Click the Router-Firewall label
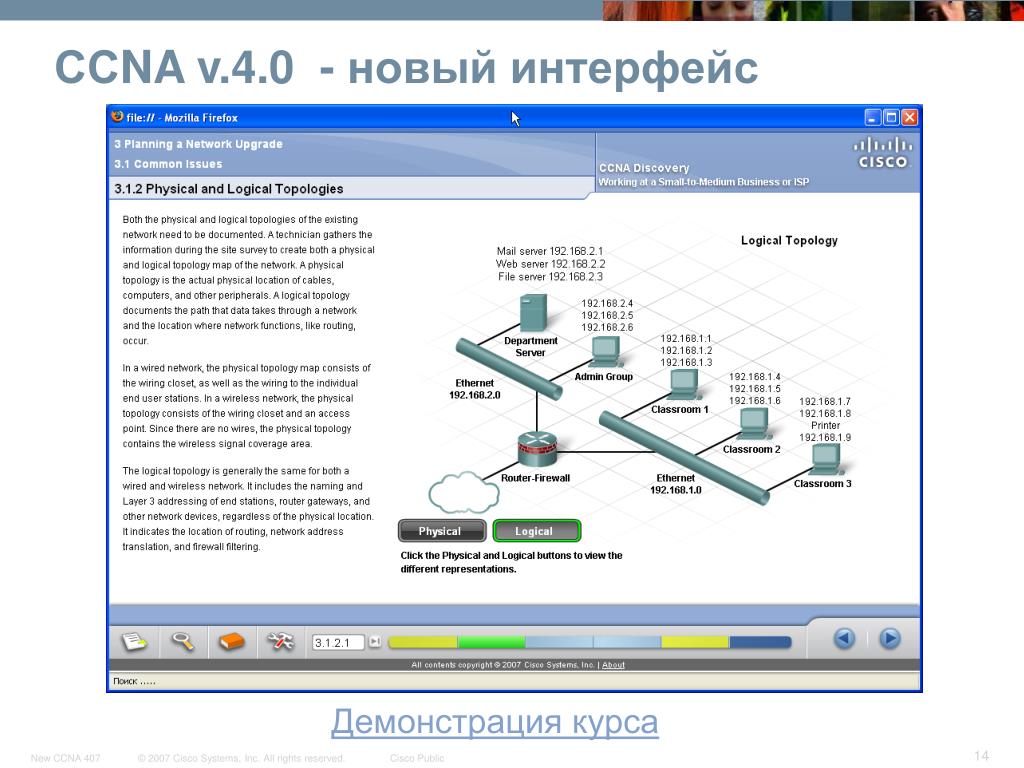The image size is (1024, 768). click(x=536, y=478)
